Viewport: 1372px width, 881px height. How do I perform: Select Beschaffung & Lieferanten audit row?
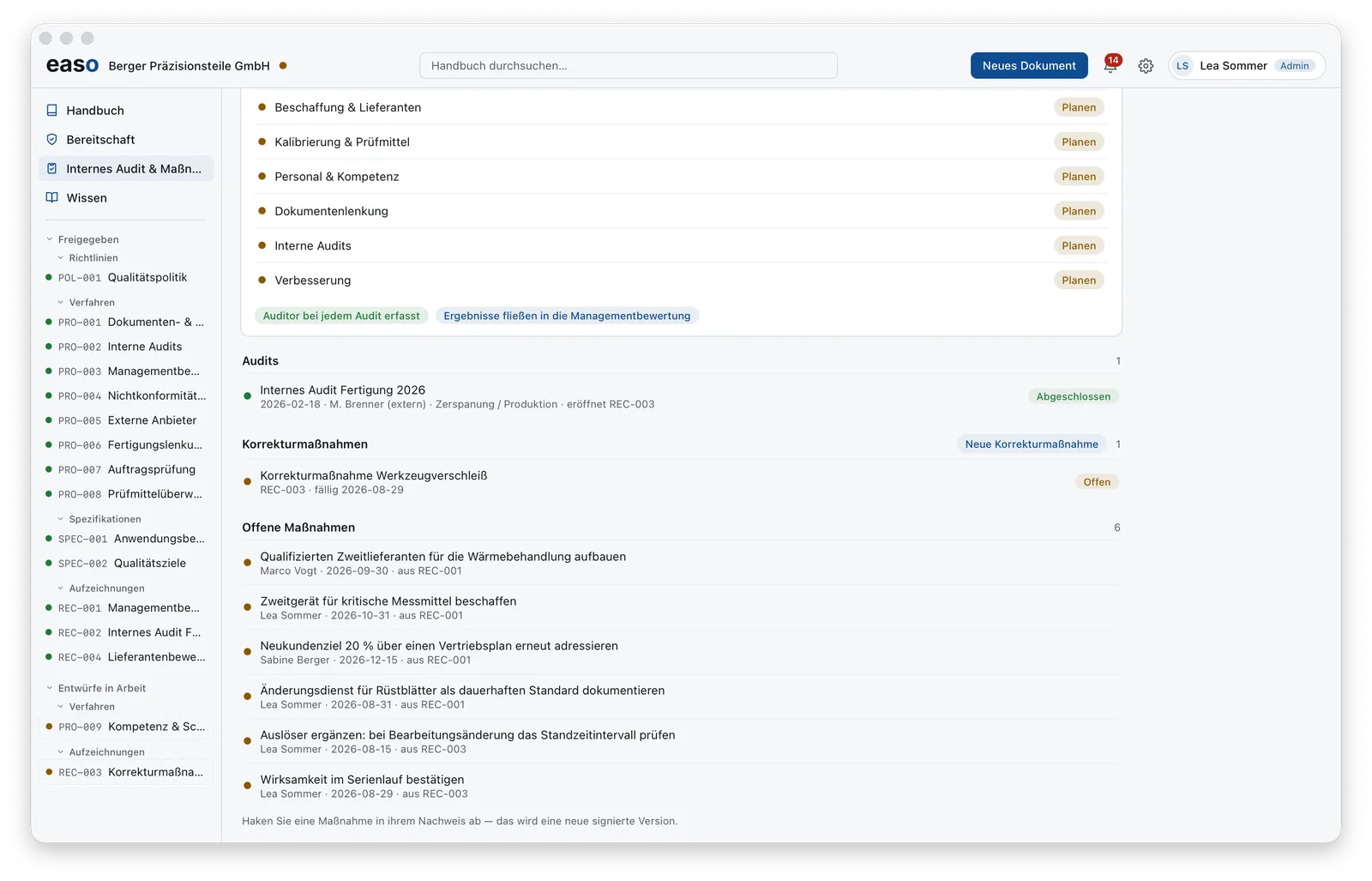(682, 107)
